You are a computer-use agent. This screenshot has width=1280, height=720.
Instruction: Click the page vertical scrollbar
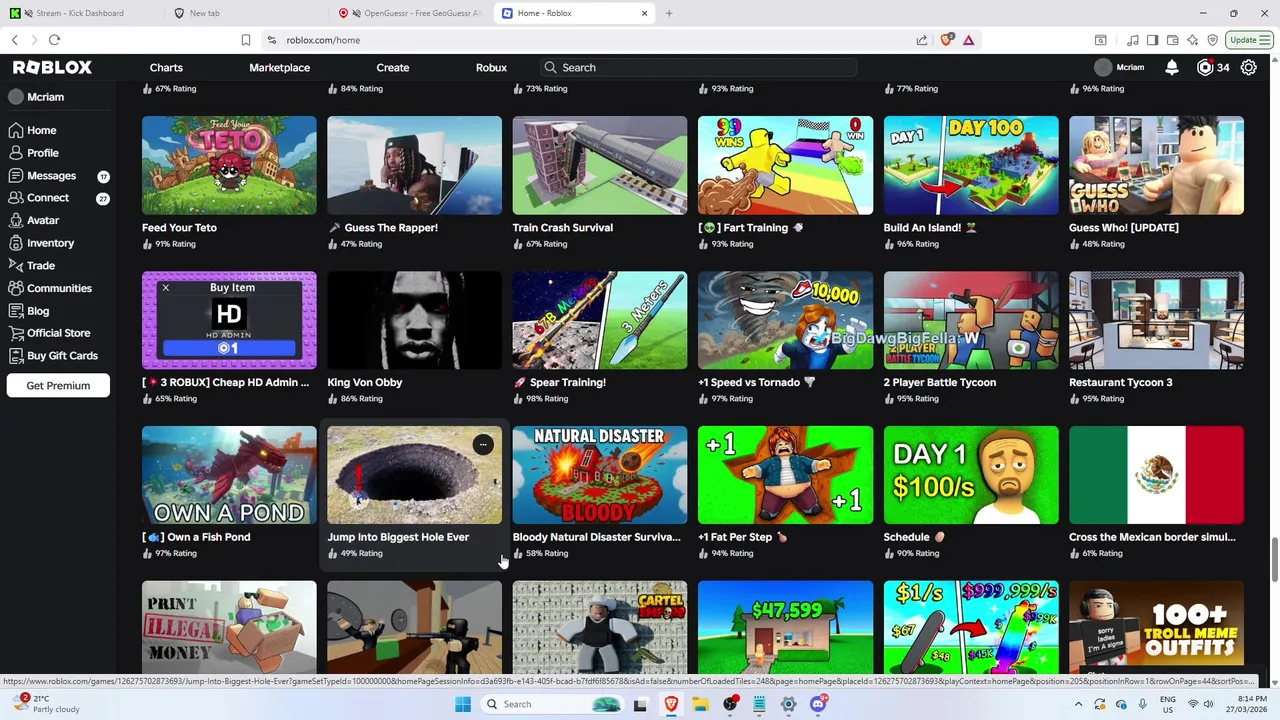coord(1273,559)
